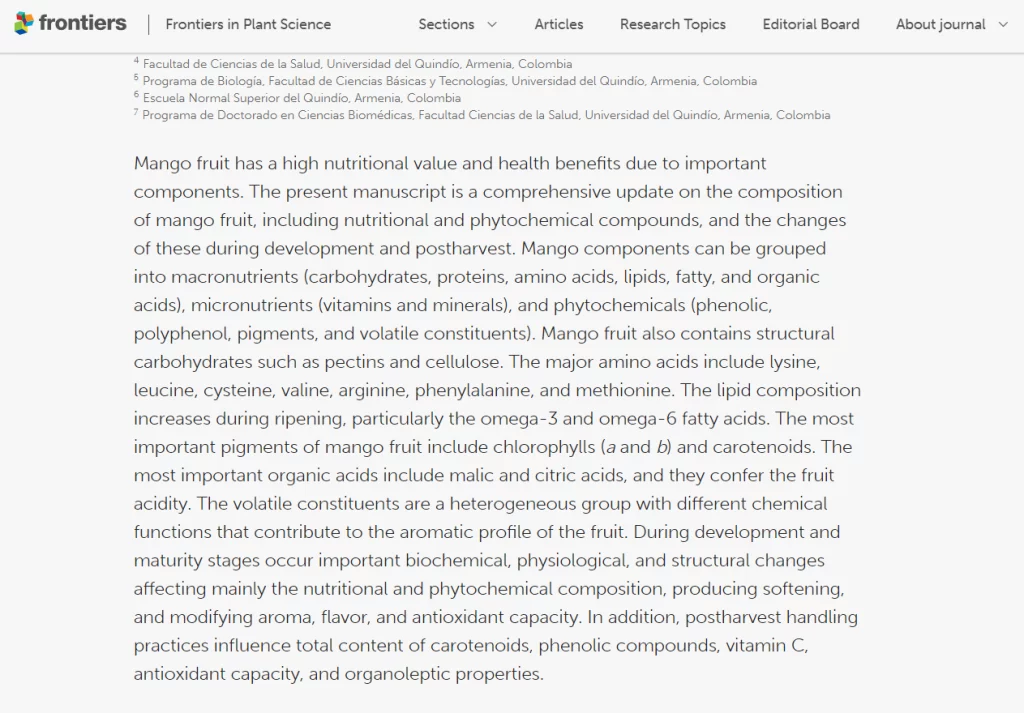The image size is (1024, 713).
Task: Expand the About journal dropdown arrow
Action: coord(1003,24)
